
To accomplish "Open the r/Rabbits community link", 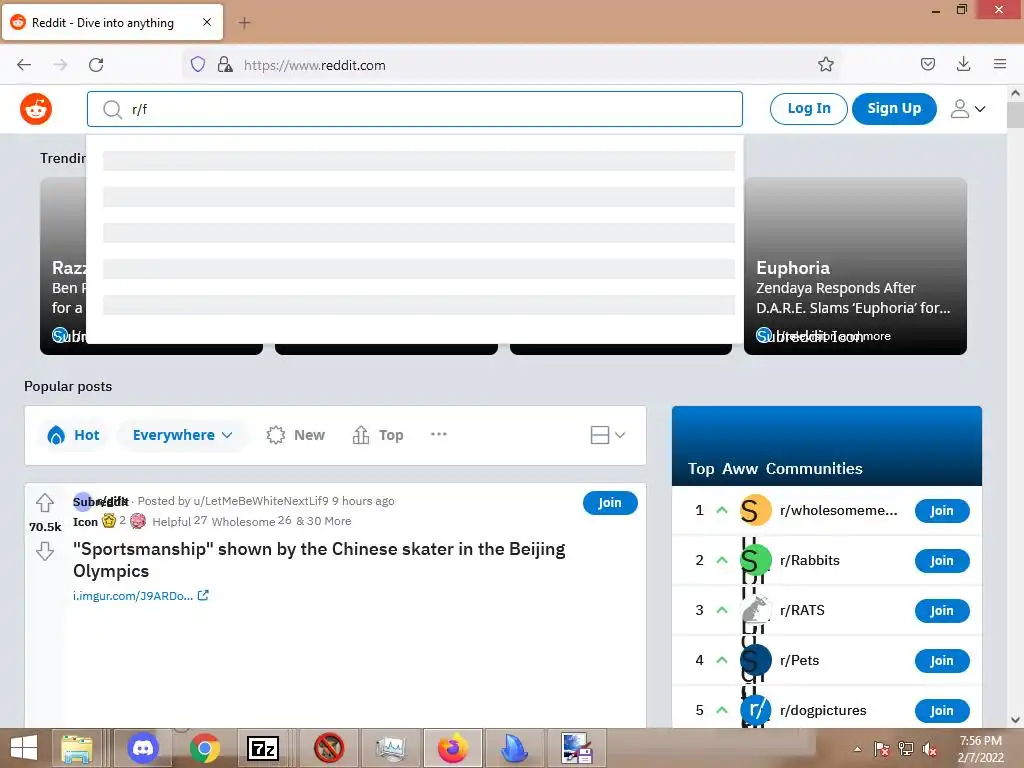I will [810, 560].
